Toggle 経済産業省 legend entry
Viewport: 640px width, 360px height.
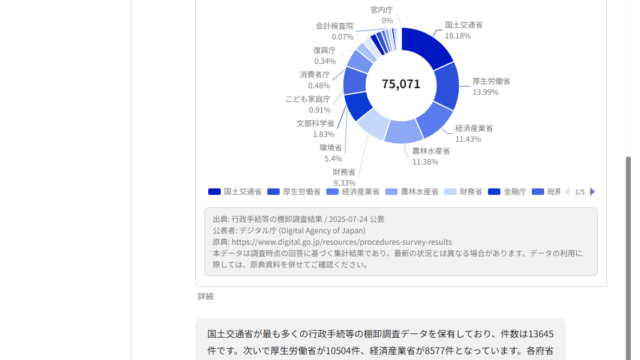[353, 192]
